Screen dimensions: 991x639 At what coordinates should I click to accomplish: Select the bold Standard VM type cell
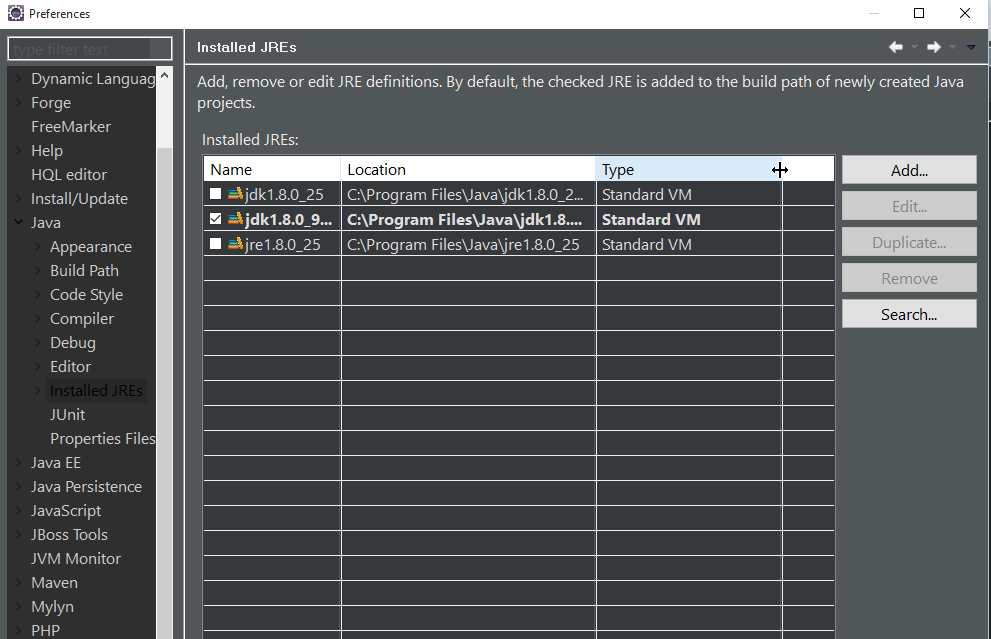(x=689, y=219)
